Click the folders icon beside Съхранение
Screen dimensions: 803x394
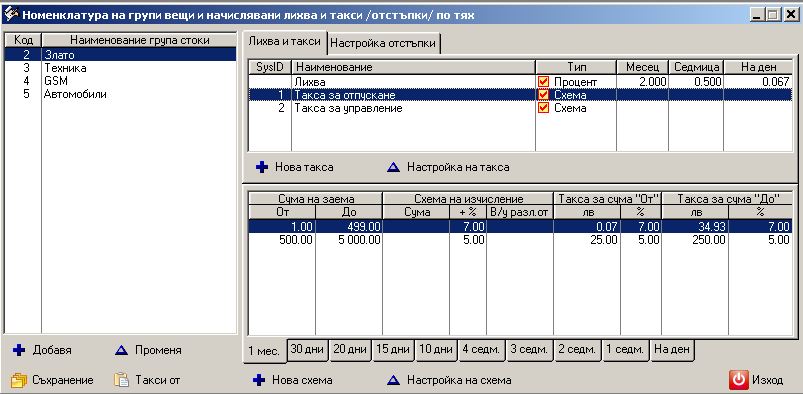pos(18,380)
